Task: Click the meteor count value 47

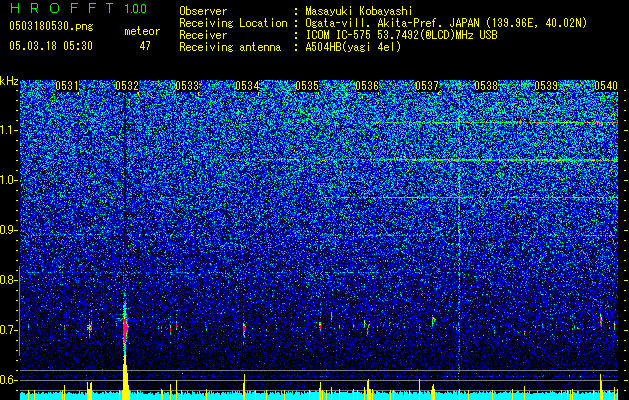Action: 145,46
